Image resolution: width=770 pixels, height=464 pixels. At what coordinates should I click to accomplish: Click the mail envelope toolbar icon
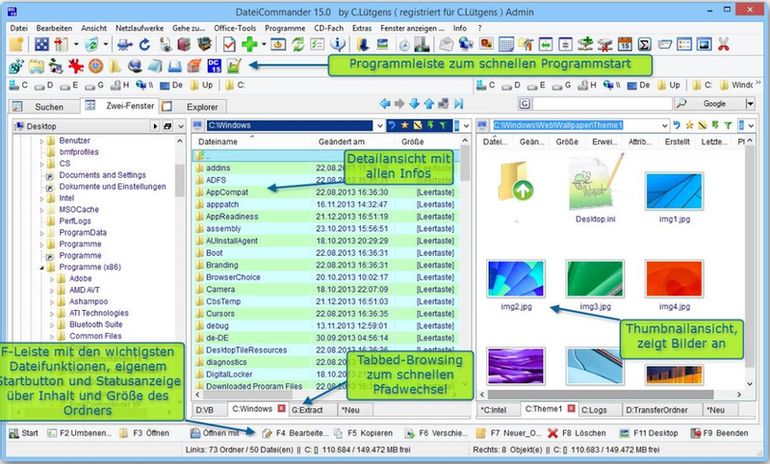coord(446,44)
